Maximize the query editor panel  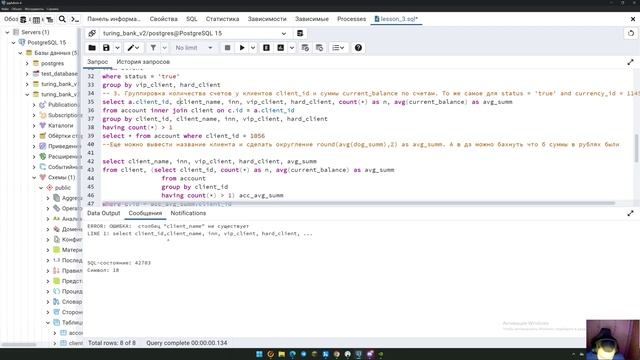pos(631,62)
